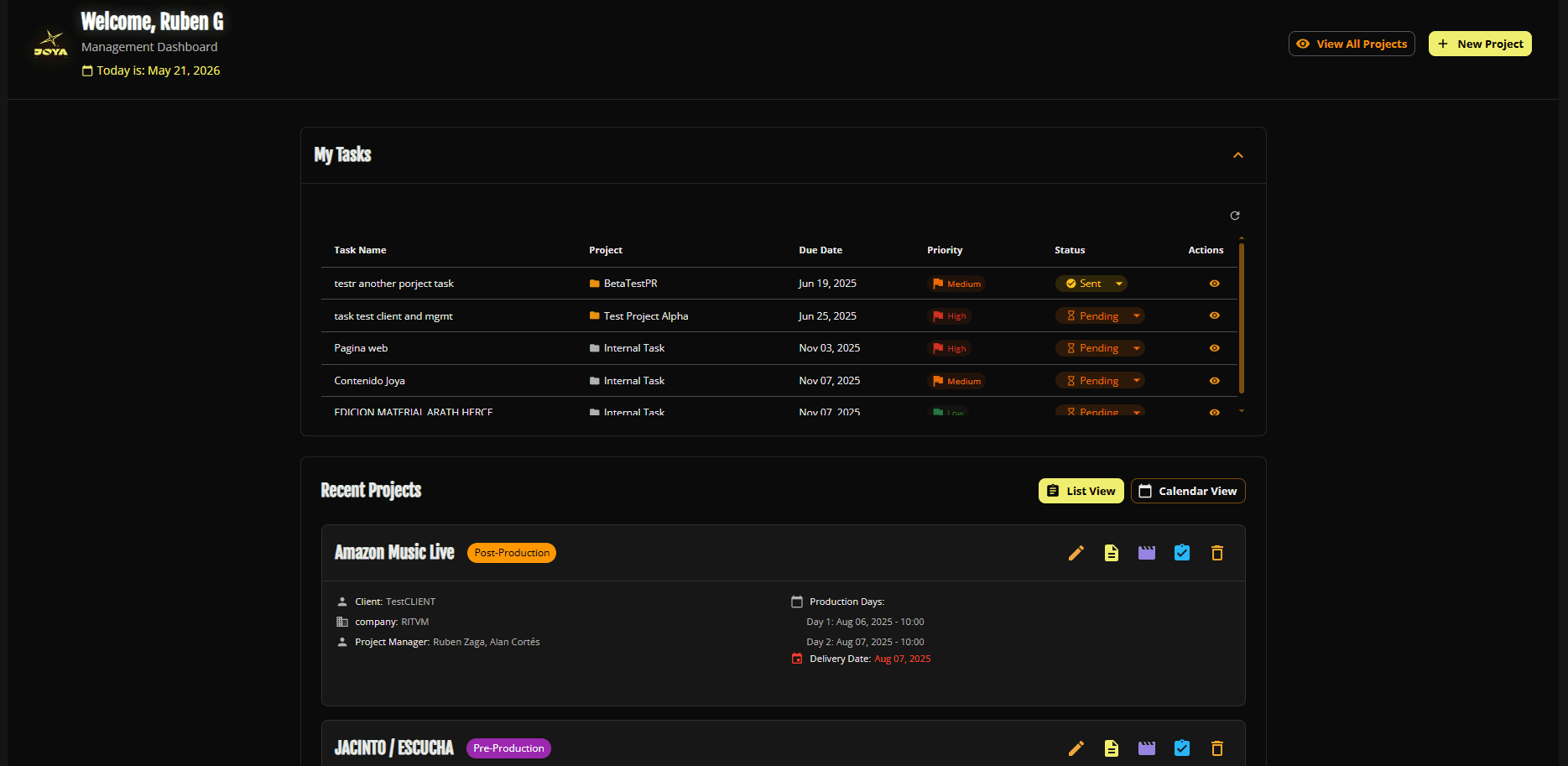
Task: Select the 'Contenido Joya' task name
Action: coord(369,381)
